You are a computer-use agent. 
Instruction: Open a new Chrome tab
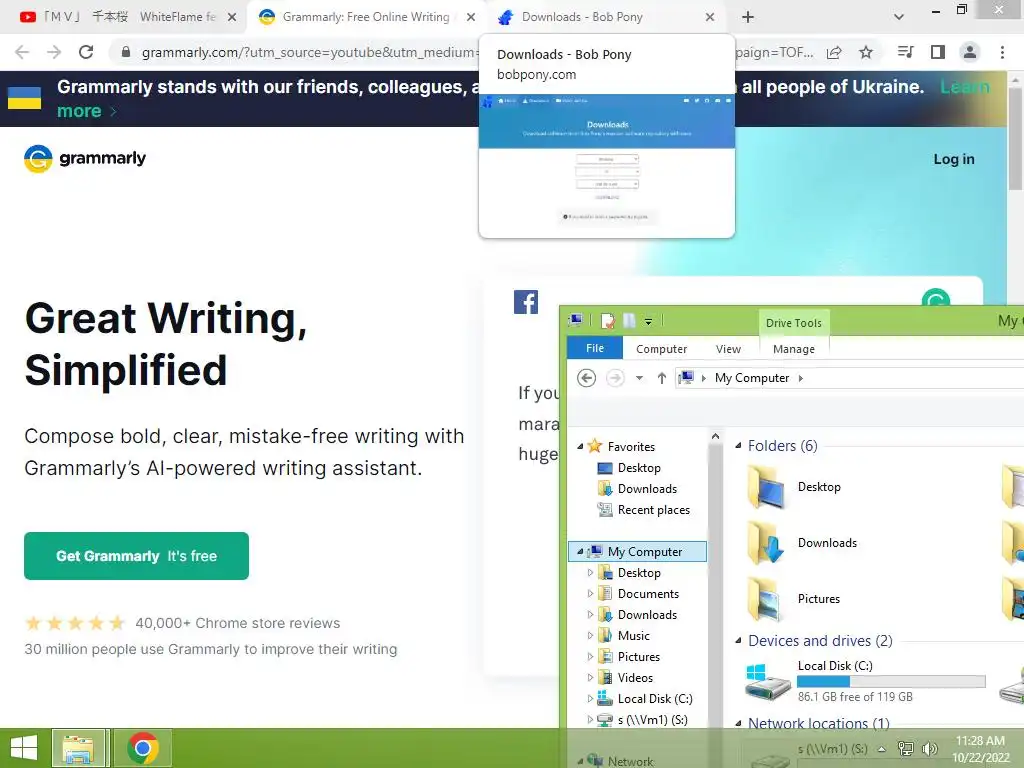(748, 17)
